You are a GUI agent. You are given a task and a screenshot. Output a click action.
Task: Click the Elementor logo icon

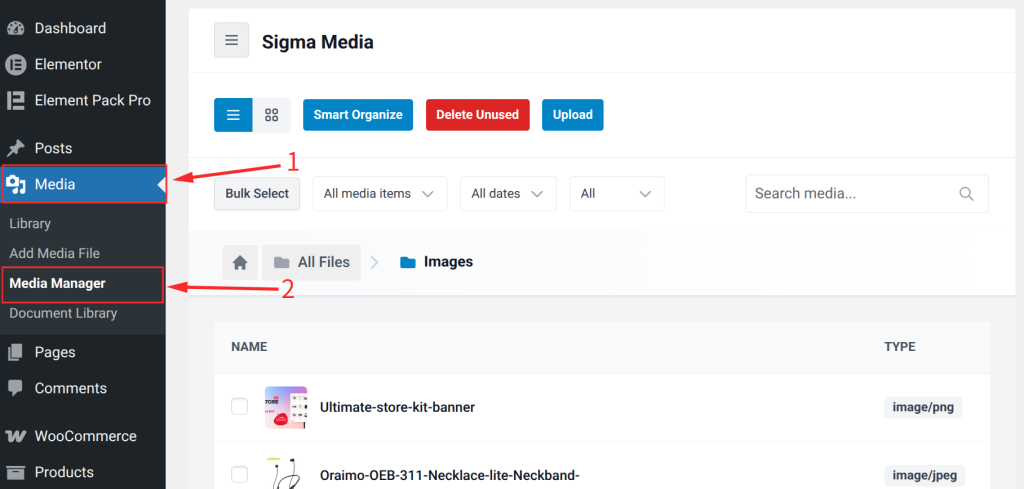click(x=15, y=65)
